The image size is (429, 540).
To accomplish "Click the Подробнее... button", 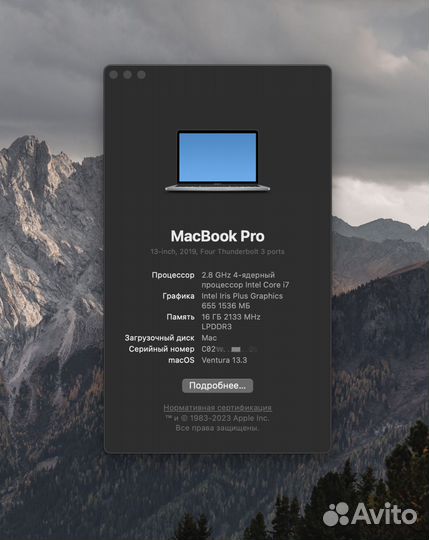I will pyautogui.click(x=217, y=386).
